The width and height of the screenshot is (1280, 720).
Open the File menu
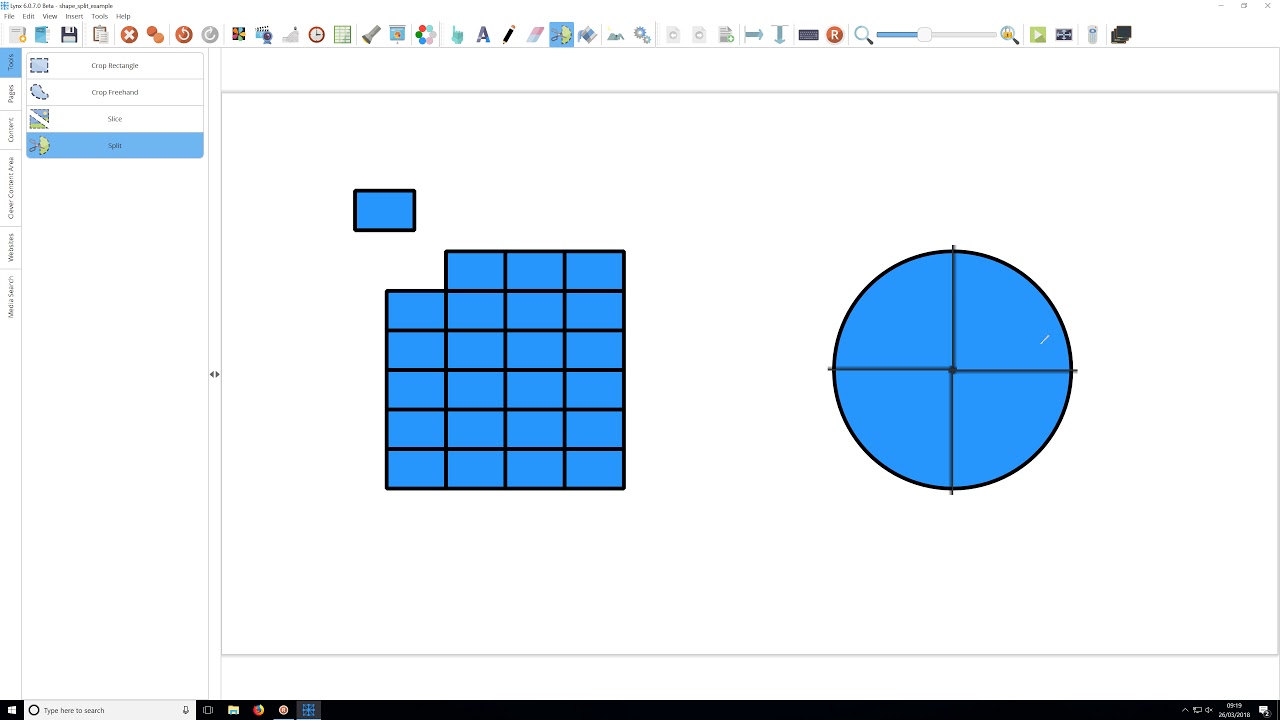(9, 16)
